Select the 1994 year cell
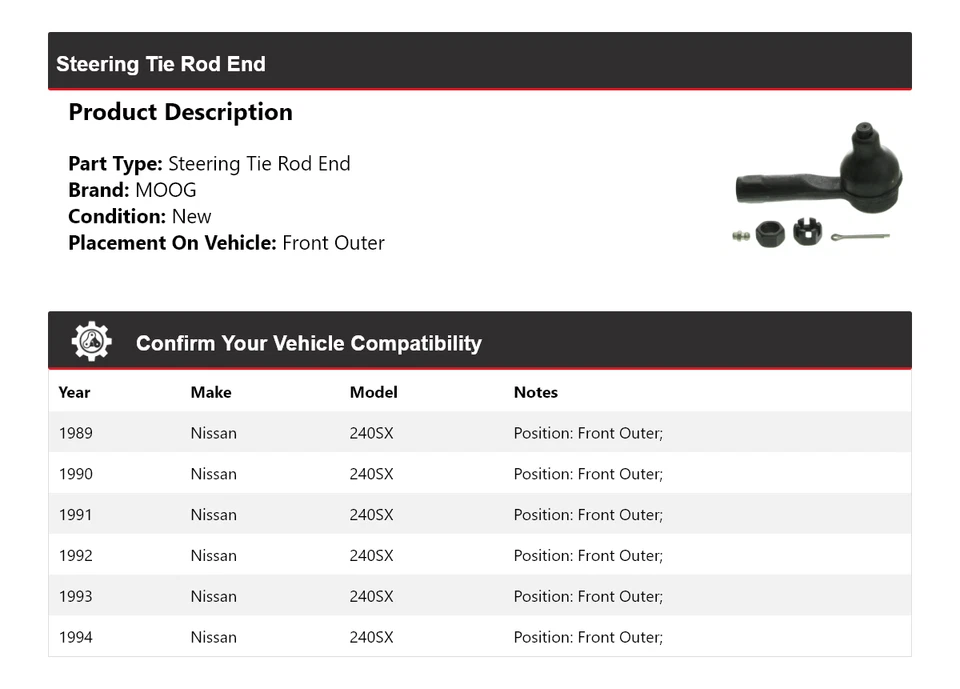Viewport: 960px width, 689px height. (76, 637)
